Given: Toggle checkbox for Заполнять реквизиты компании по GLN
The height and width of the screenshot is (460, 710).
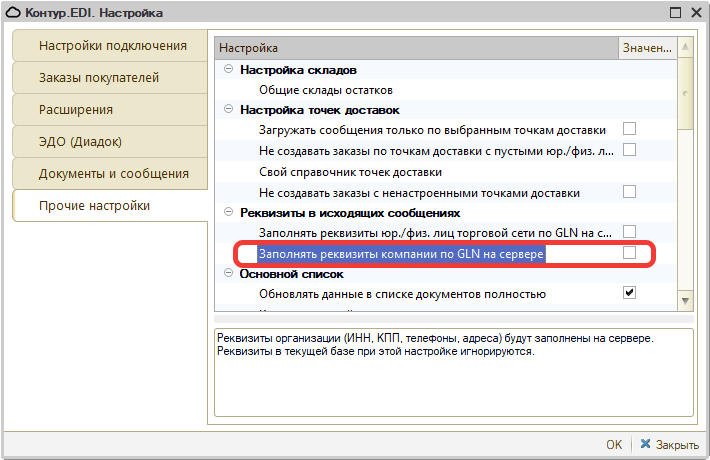Looking at the screenshot, I should click(x=630, y=253).
